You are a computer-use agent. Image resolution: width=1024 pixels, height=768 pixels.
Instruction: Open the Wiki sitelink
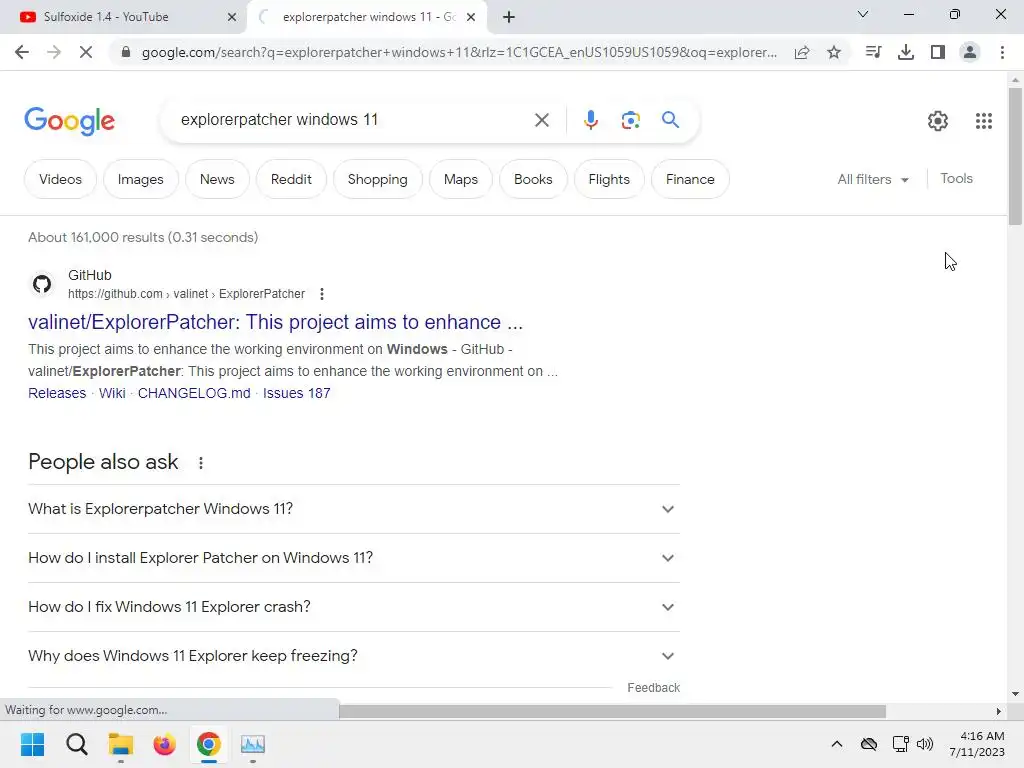[x=112, y=393]
